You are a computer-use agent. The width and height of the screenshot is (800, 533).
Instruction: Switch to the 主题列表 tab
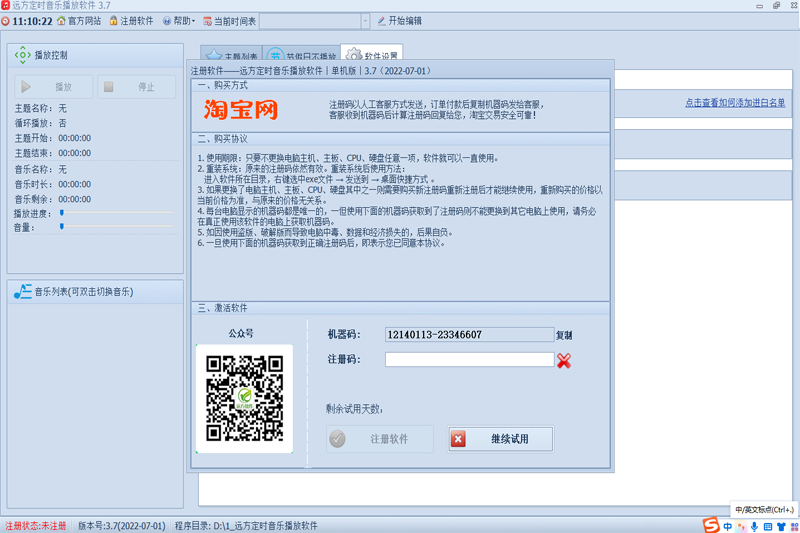tap(232, 56)
